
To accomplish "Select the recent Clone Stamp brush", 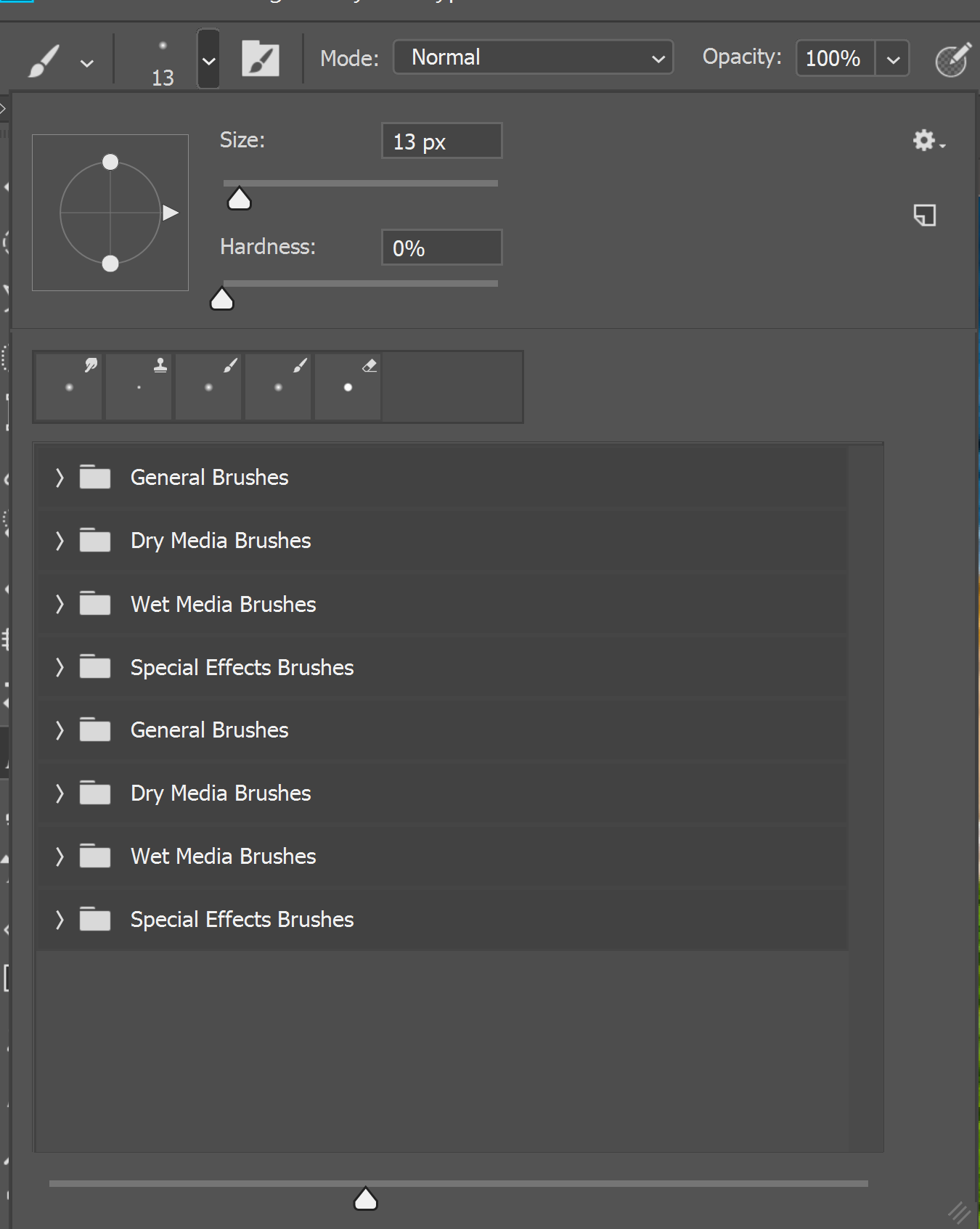I will click(x=139, y=386).
